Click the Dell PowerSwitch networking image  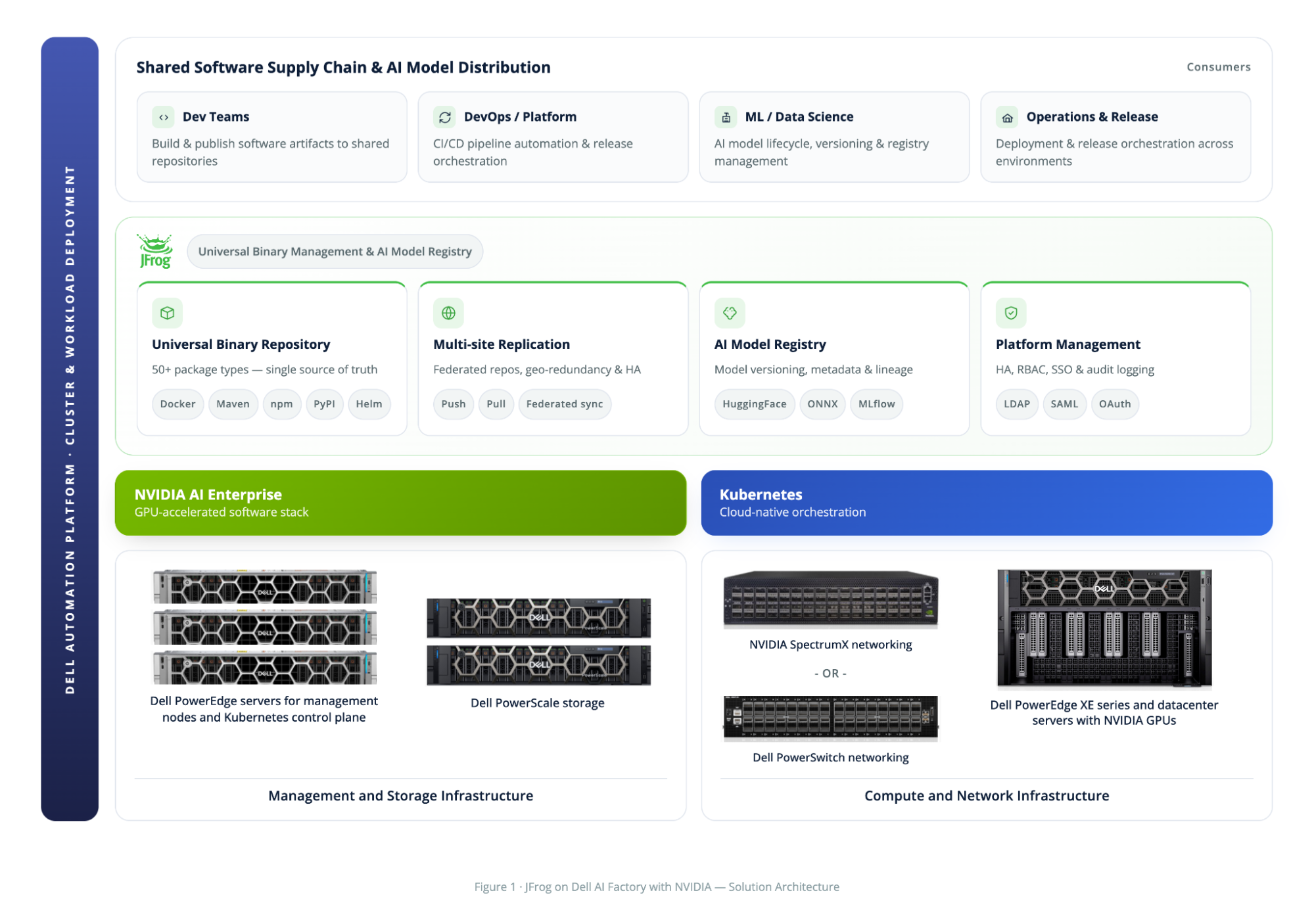click(x=831, y=718)
